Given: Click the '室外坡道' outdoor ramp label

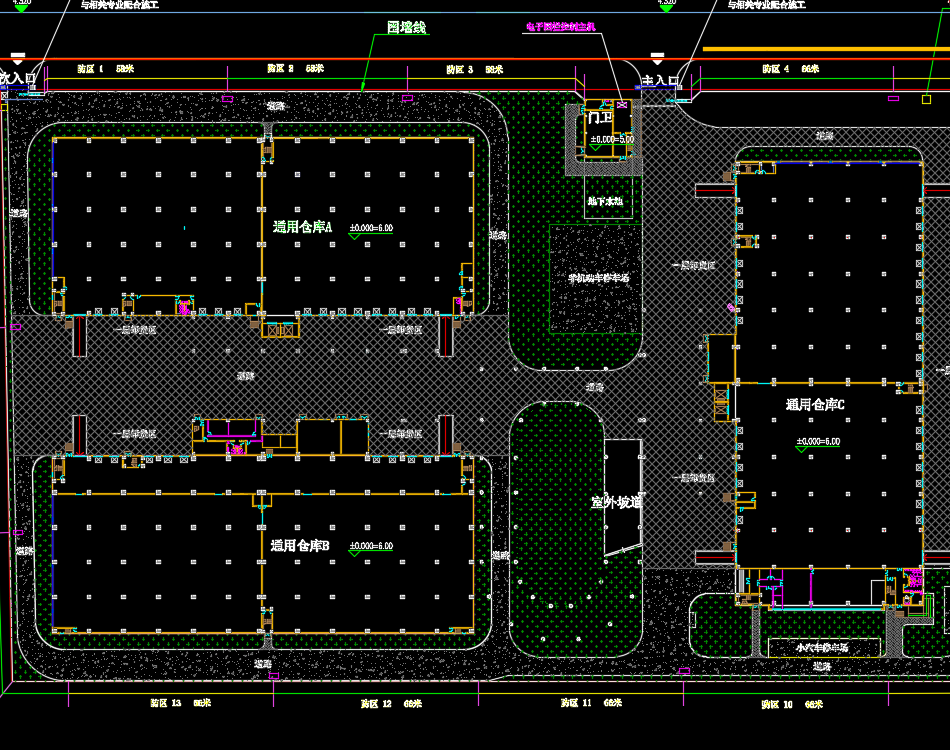Looking at the screenshot, I should [x=616, y=502].
